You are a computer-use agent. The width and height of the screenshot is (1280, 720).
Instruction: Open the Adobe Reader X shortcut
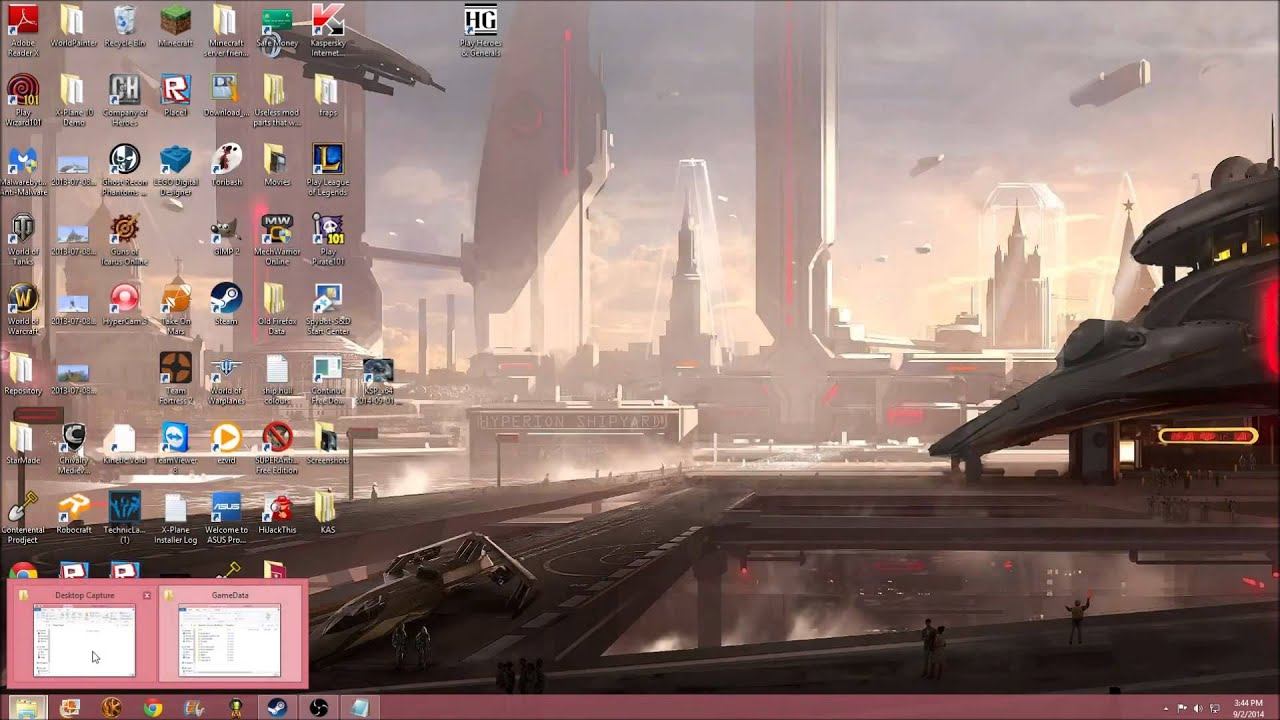(23, 30)
